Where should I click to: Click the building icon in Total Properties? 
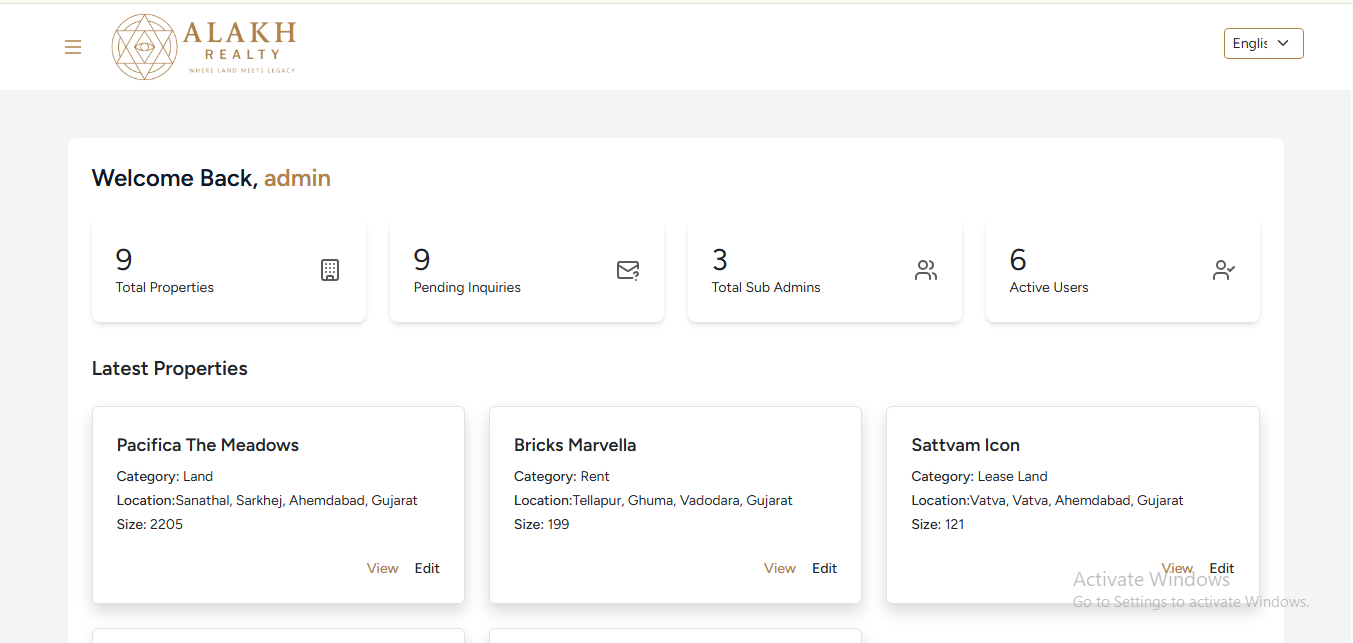[330, 270]
